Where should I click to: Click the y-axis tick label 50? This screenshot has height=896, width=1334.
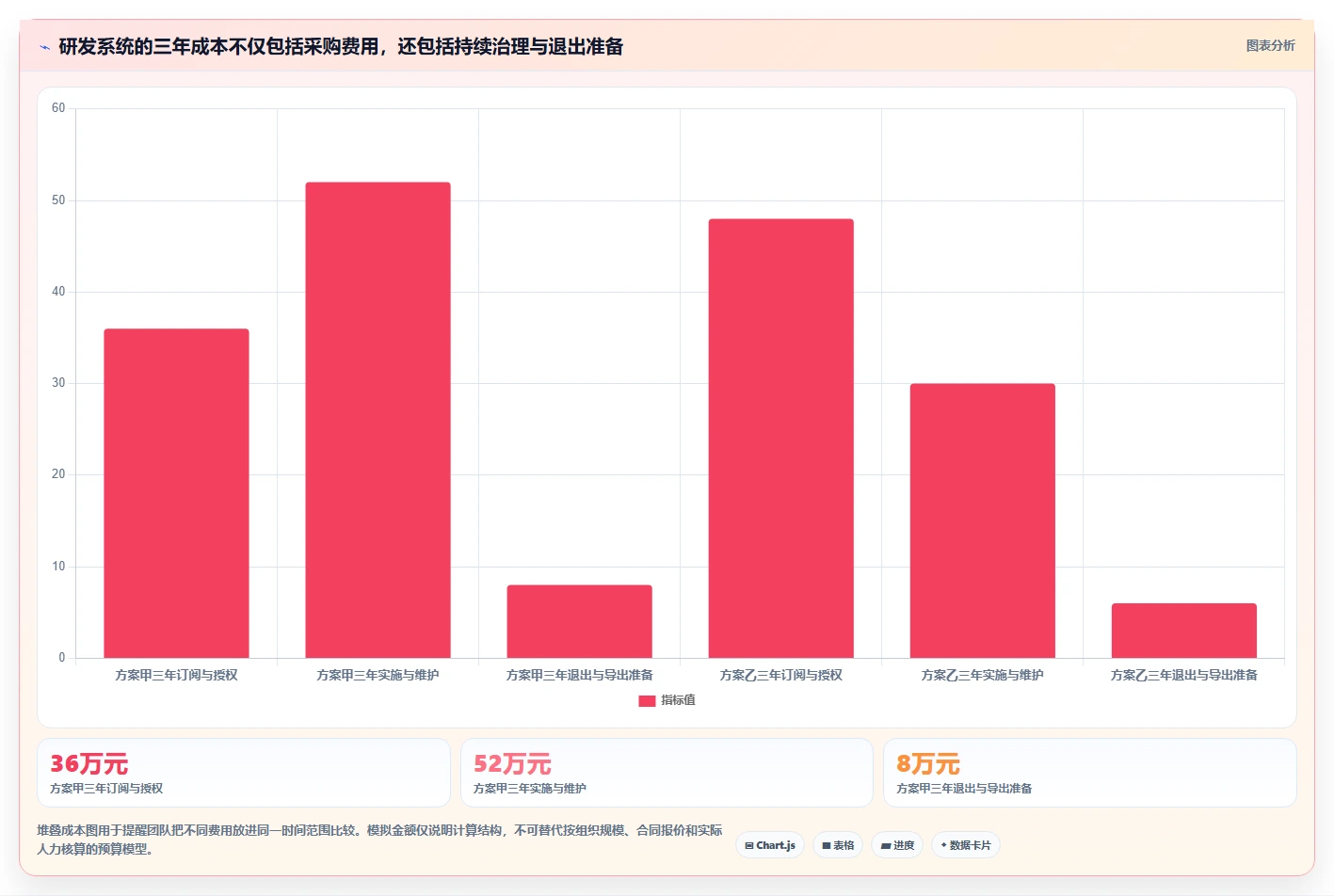[x=58, y=200]
